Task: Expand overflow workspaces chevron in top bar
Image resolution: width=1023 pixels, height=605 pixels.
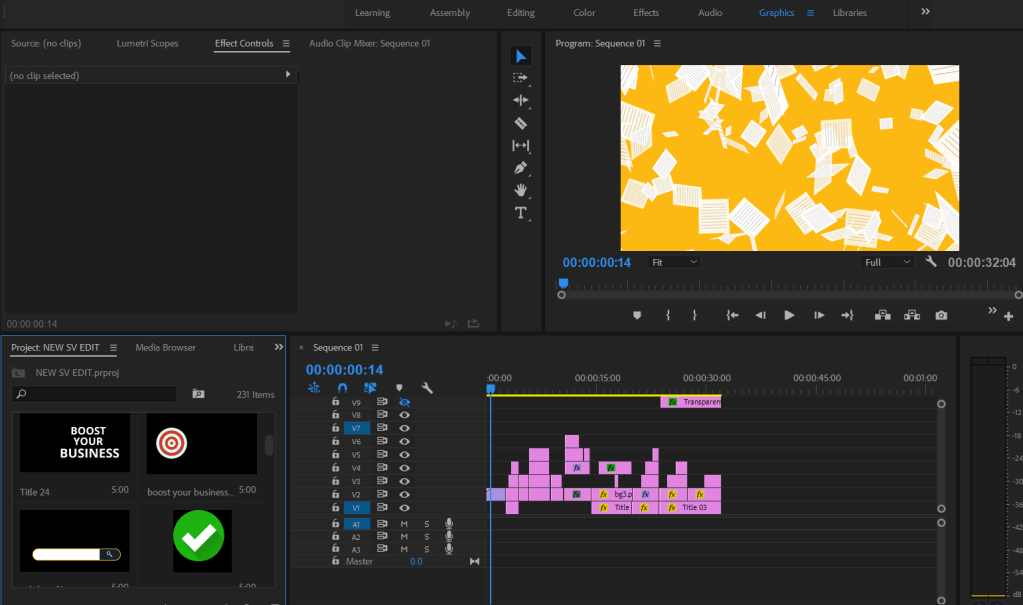Action: 925,12
